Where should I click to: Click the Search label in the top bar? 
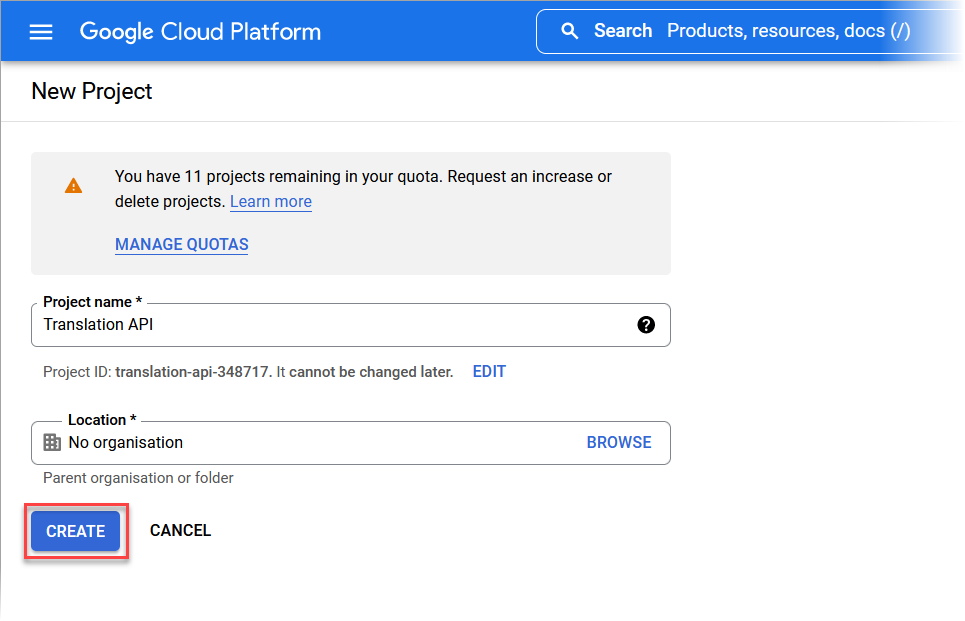[623, 31]
